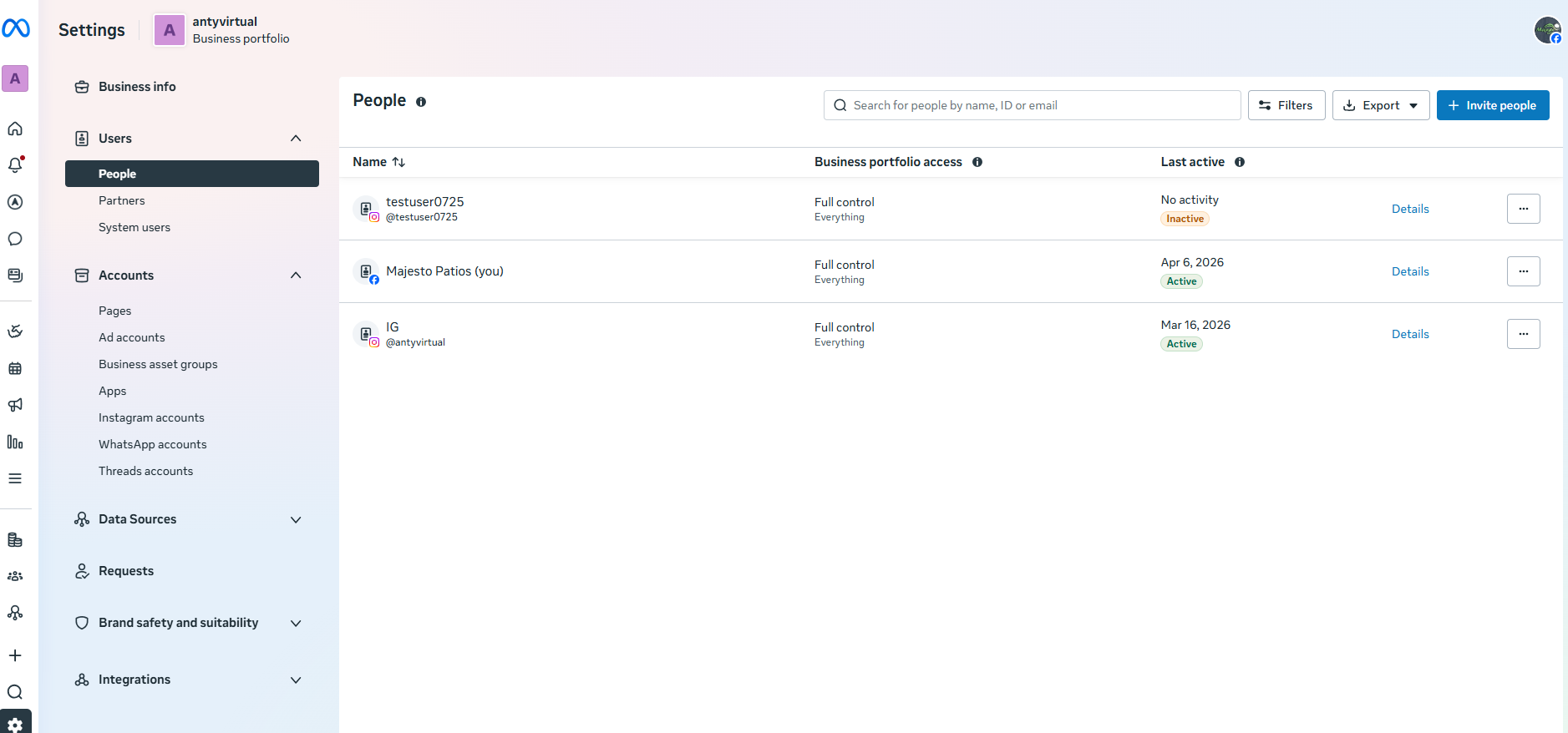1568x733 pixels.
Task: Click the testuser0725 name
Action: coord(425,202)
